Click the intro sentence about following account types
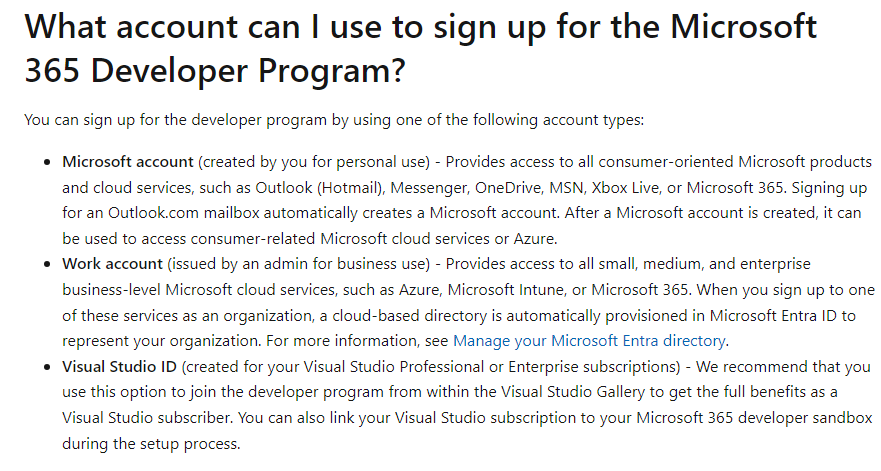This screenshot has width=881, height=471. click(x=334, y=120)
